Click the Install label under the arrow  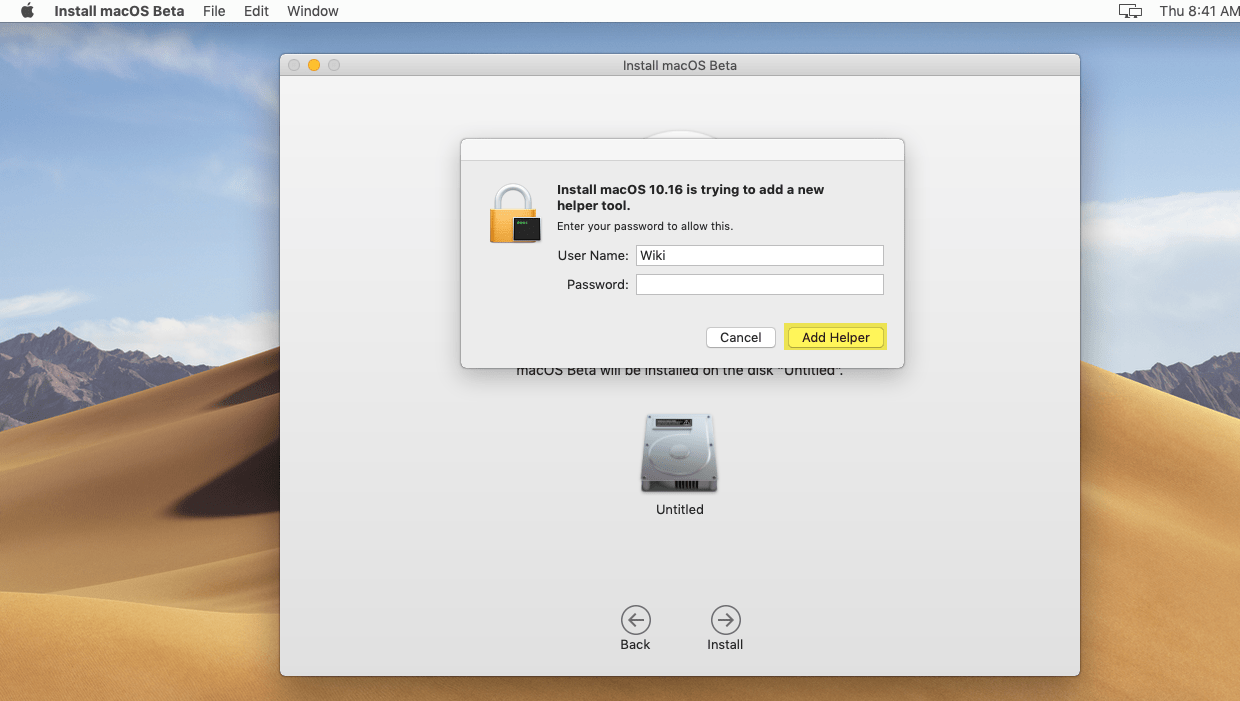click(725, 645)
